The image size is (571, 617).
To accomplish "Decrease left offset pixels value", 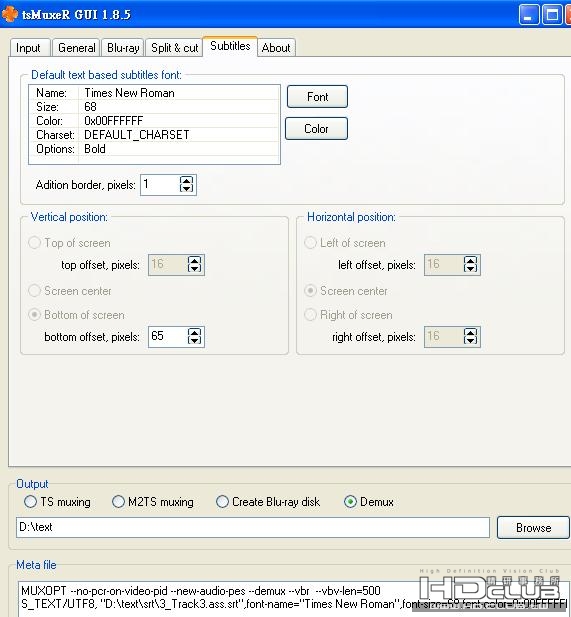I will 470,268.
